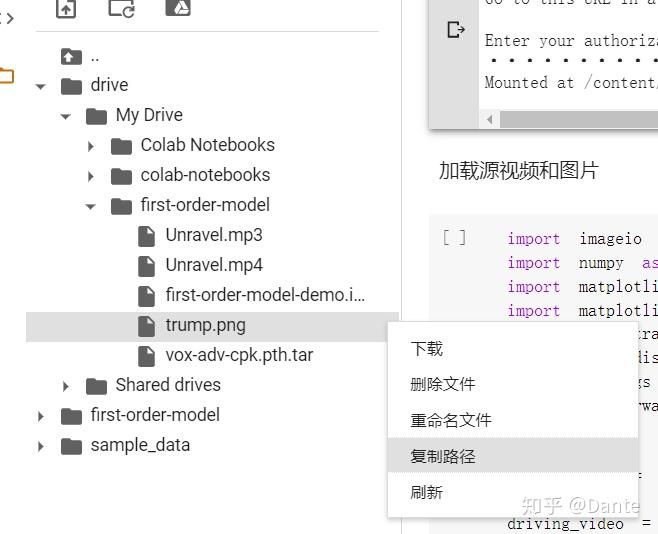Choose 下载 from the context menu
The image size is (658, 534).
coord(513,349)
